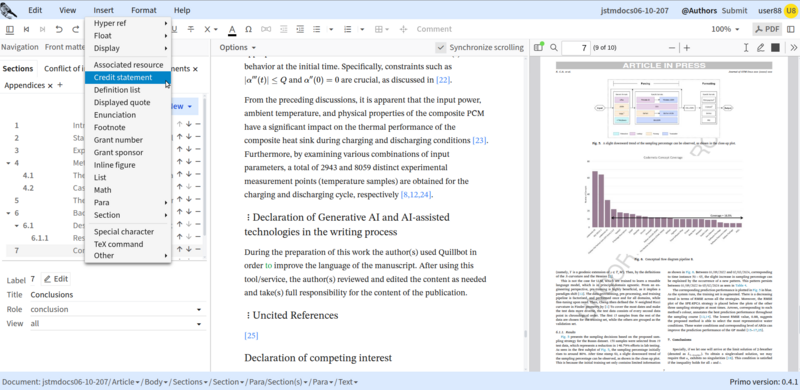Search in the PDF viewer
The width and height of the screenshot is (800, 390).
tap(554, 48)
